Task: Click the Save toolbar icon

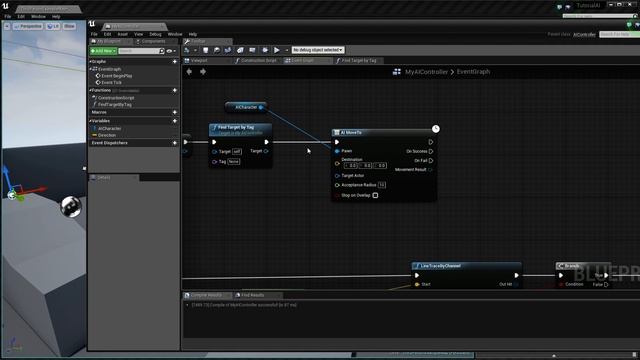Action: coord(205,50)
